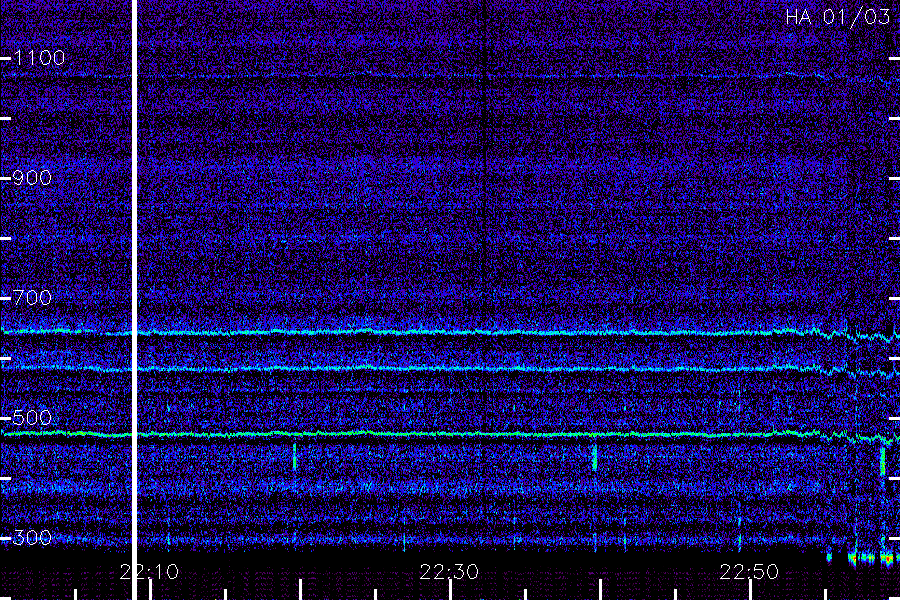Click the bright green spectral line near 500

(x=450, y=434)
